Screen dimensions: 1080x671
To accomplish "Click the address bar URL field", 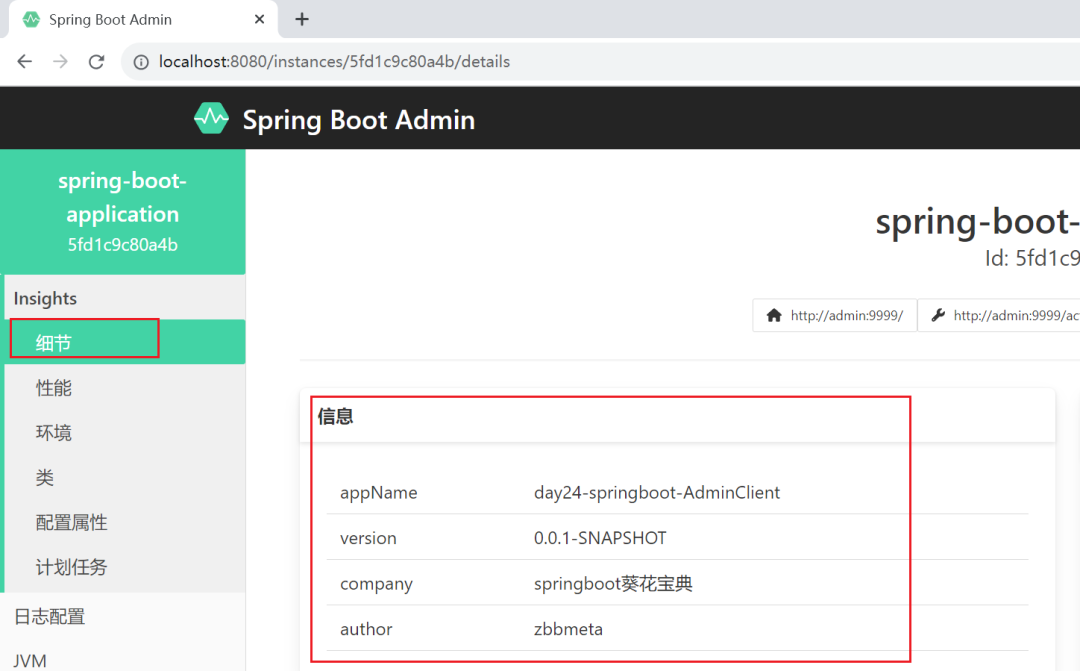I will pos(599,62).
